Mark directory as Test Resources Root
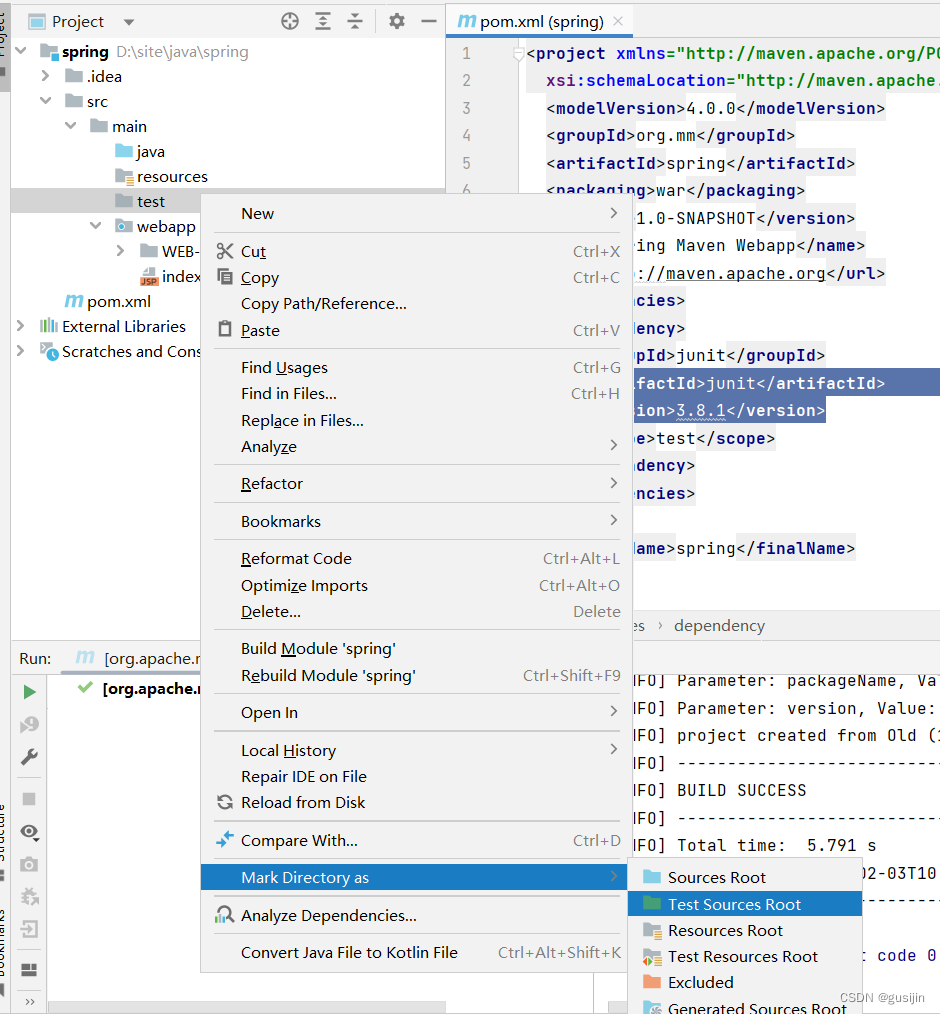The width and height of the screenshot is (940, 1014). point(745,956)
